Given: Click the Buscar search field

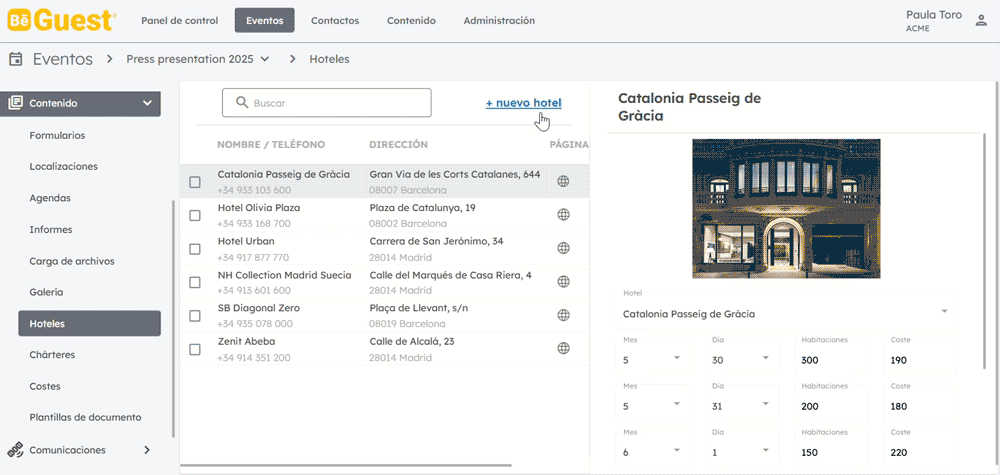Looking at the screenshot, I should coord(327,103).
